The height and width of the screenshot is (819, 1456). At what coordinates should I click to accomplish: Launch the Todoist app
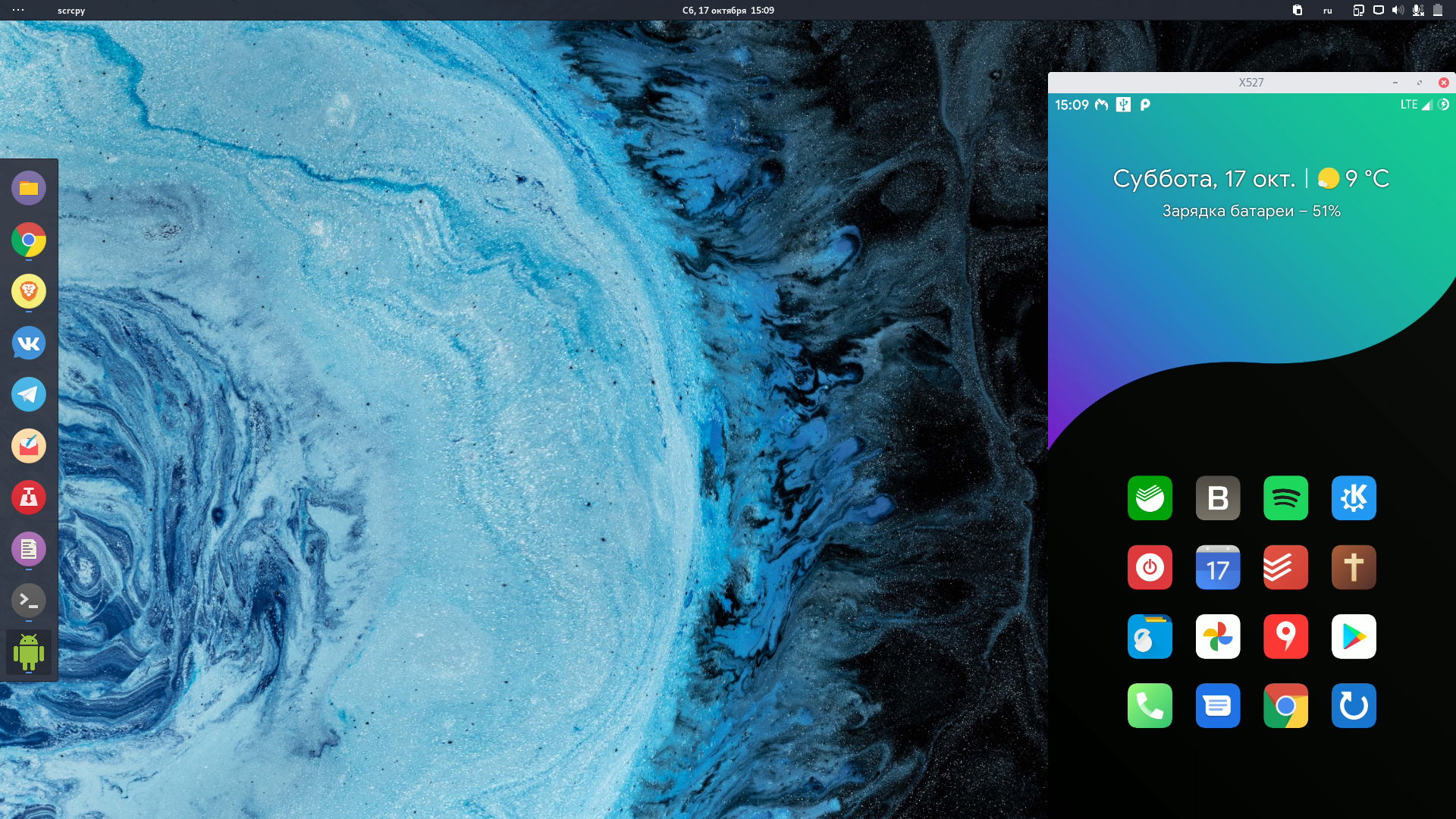[1286, 567]
